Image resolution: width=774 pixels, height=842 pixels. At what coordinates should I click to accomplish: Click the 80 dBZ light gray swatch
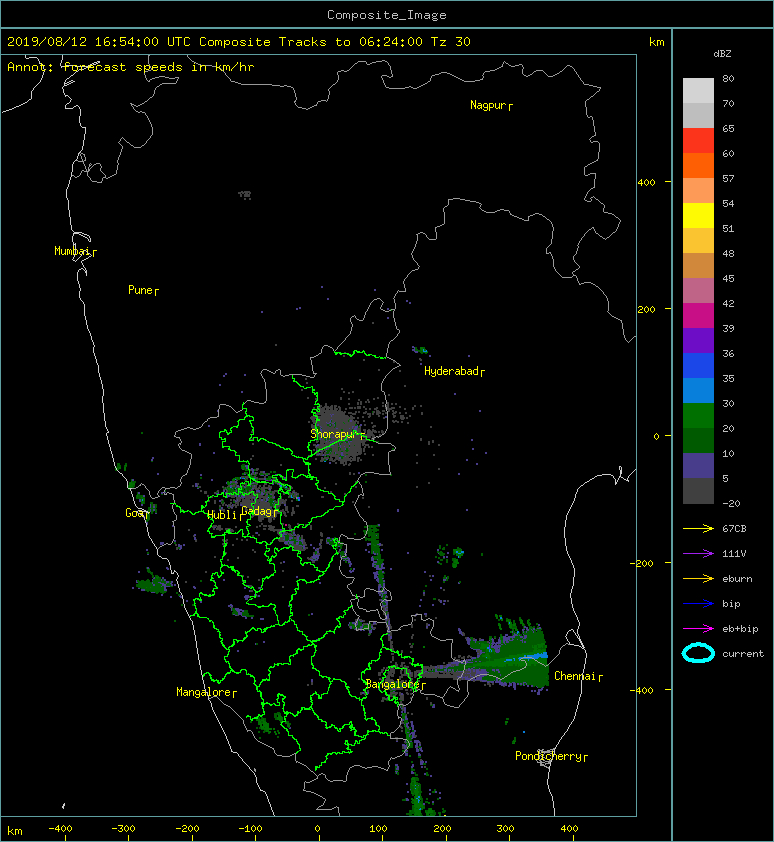tap(698, 90)
